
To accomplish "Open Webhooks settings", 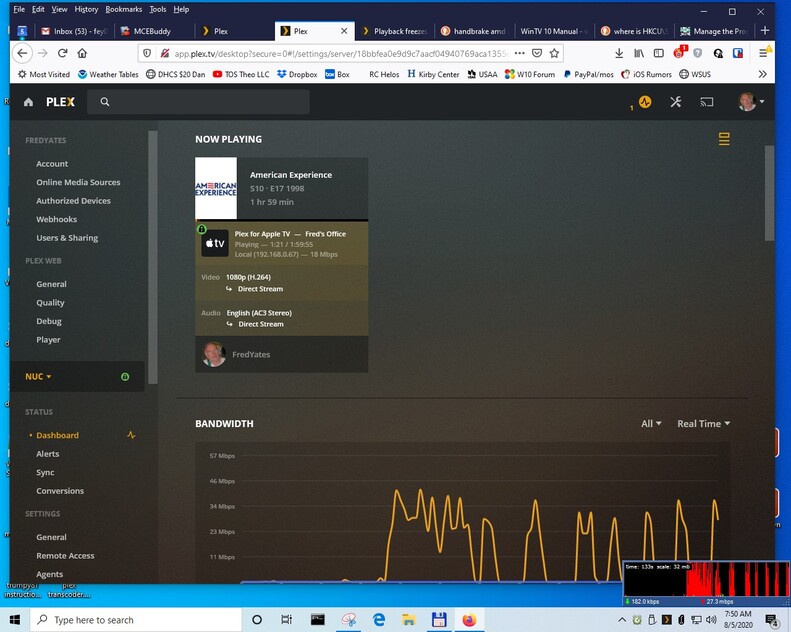I will coord(56,219).
